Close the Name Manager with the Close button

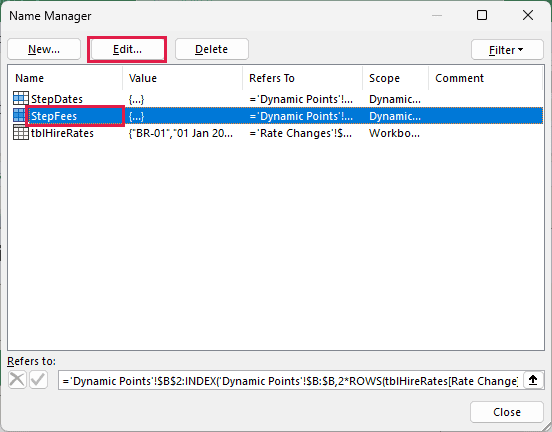[507, 412]
